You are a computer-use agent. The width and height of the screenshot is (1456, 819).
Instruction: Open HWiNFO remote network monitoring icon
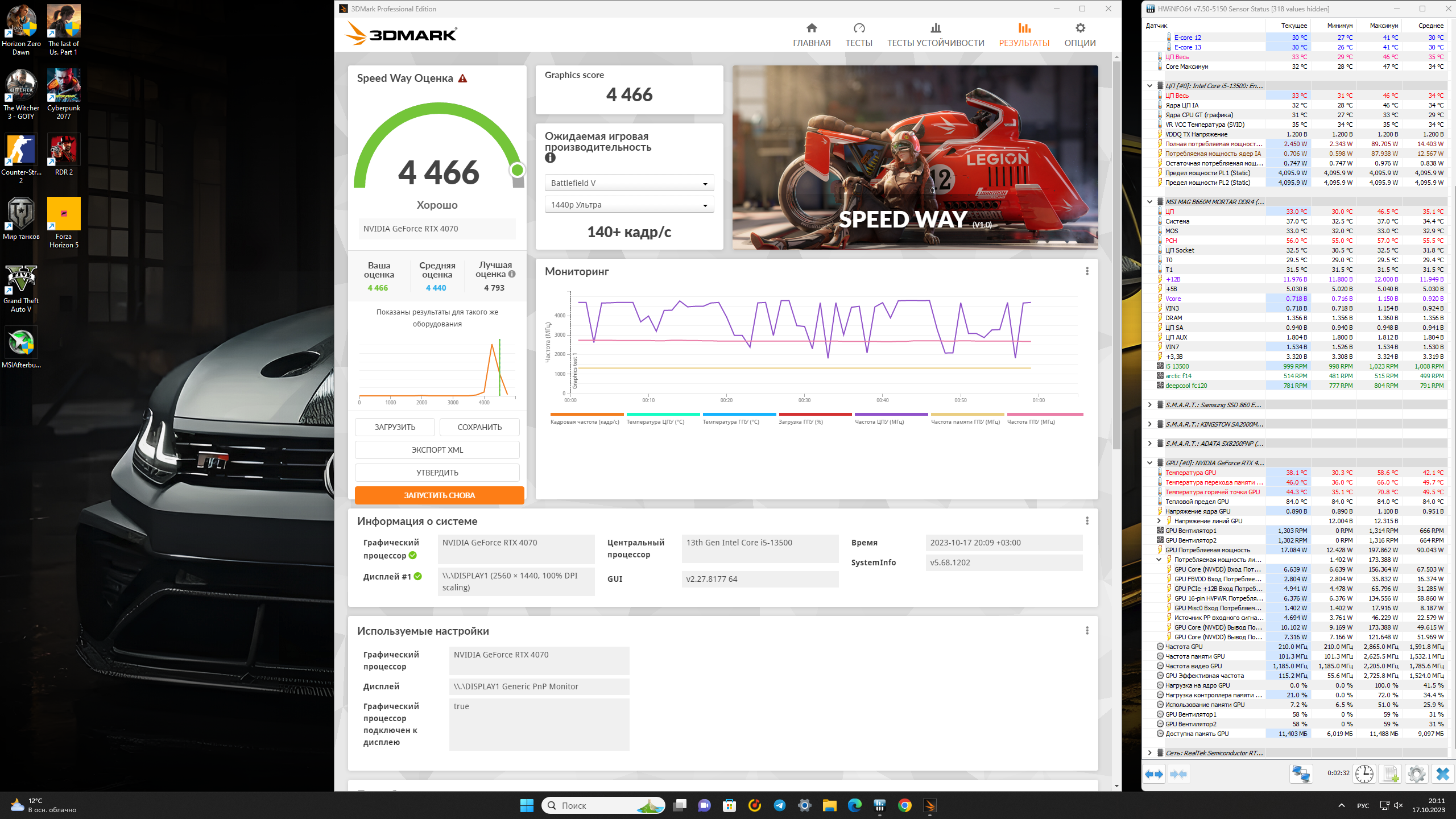pyautogui.click(x=1300, y=774)
